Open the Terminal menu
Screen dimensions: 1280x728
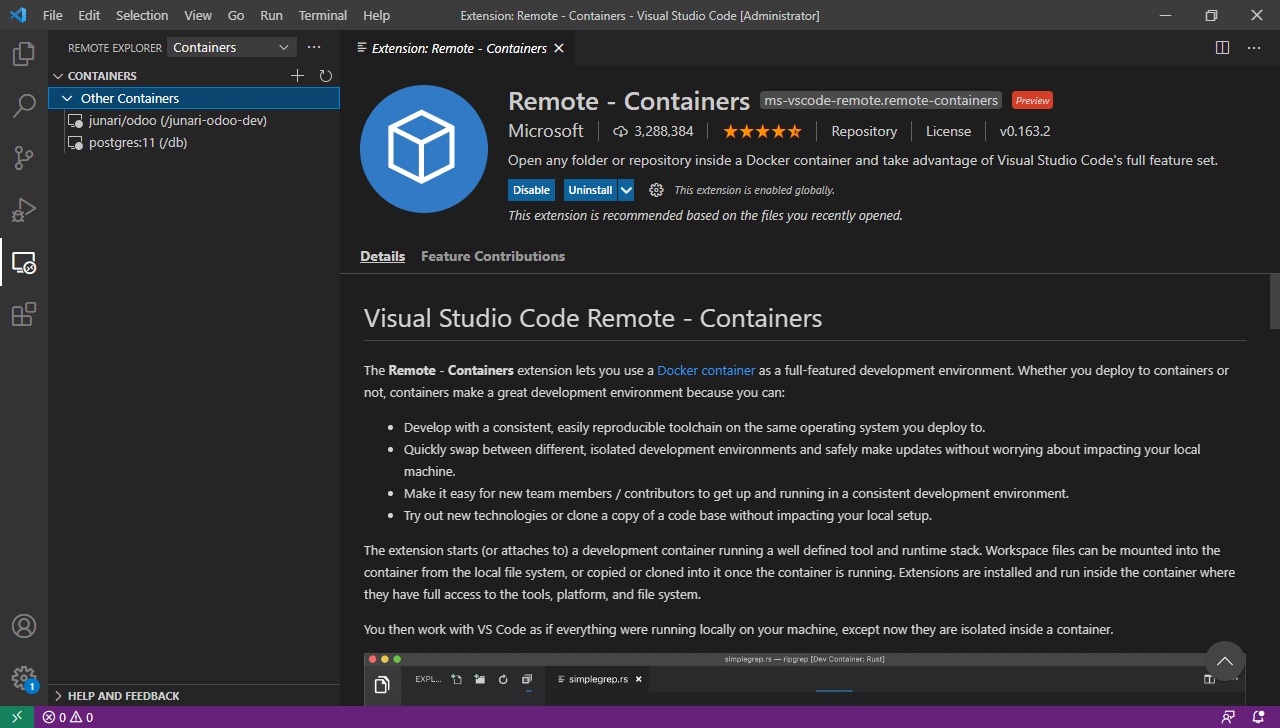pos(323,15)
